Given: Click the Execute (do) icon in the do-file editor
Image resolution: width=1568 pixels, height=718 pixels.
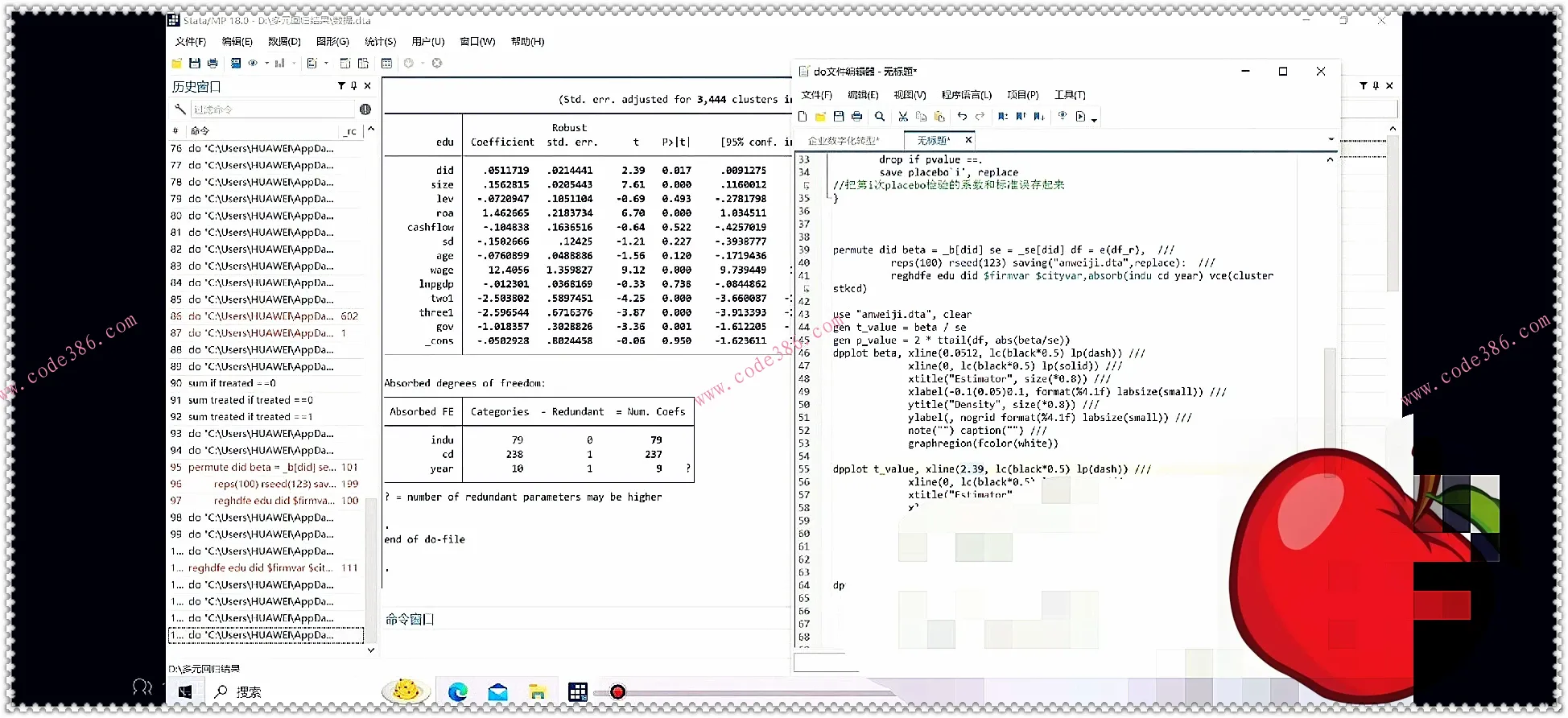Looking at the screenshot, I should 1080,117.
